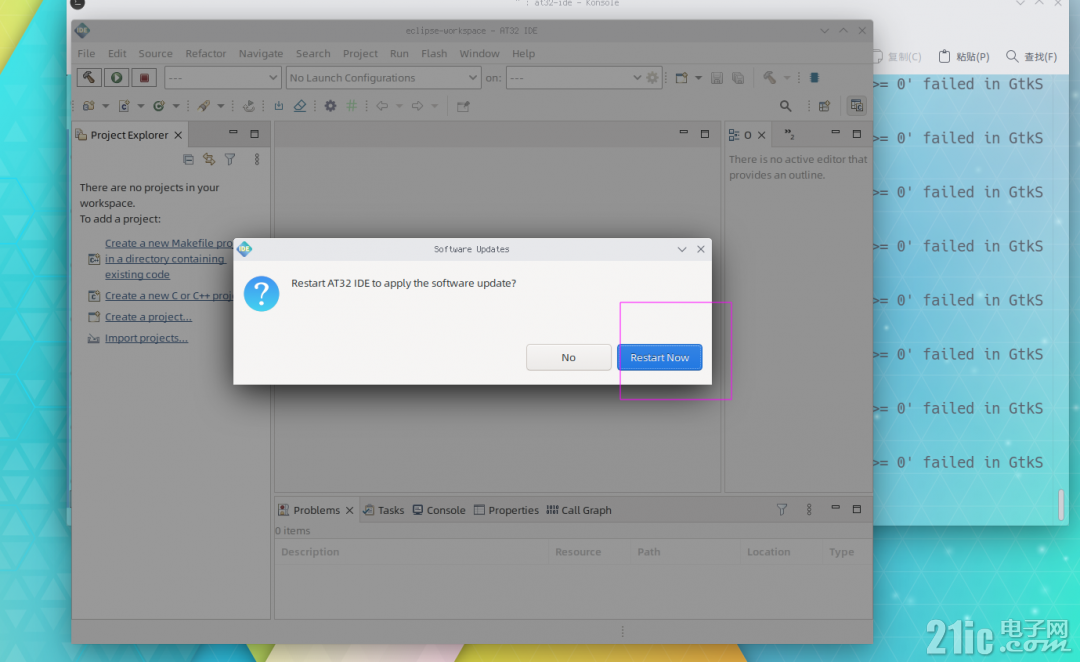
Task: Open the Flash menu
Action: pos(434,53)
